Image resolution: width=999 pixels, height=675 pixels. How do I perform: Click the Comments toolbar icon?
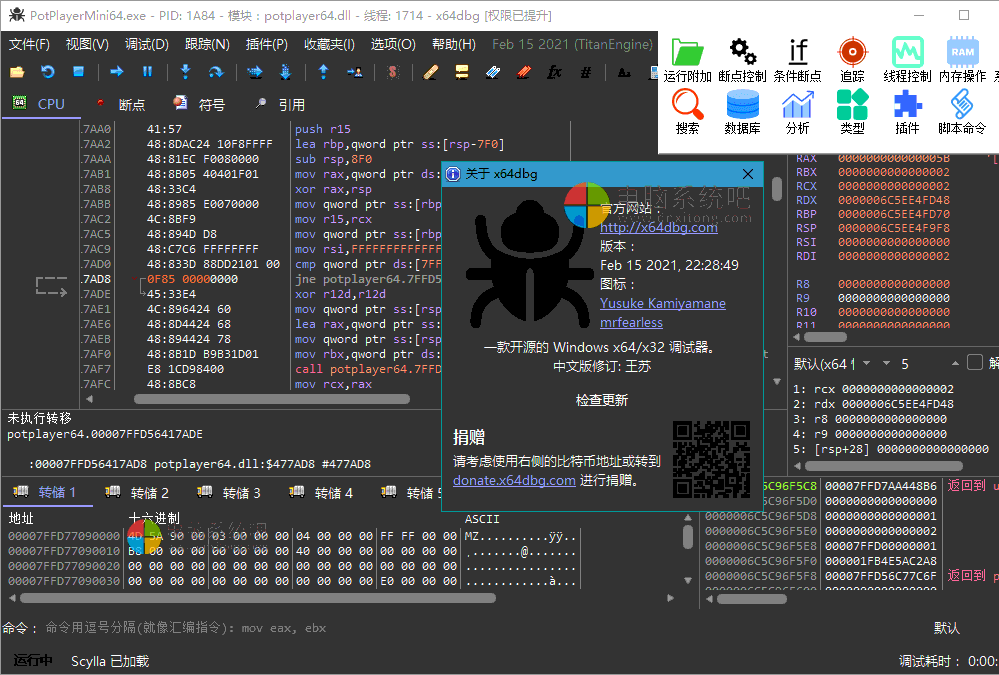point(462,72)
